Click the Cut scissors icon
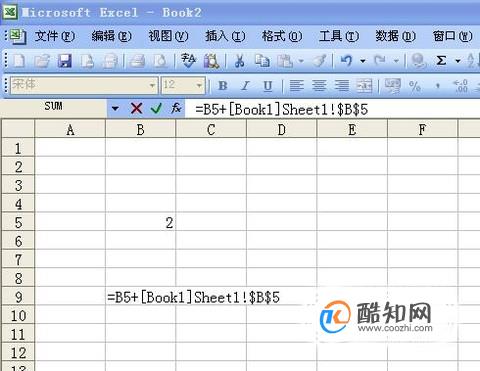 (x=239, y=61)
